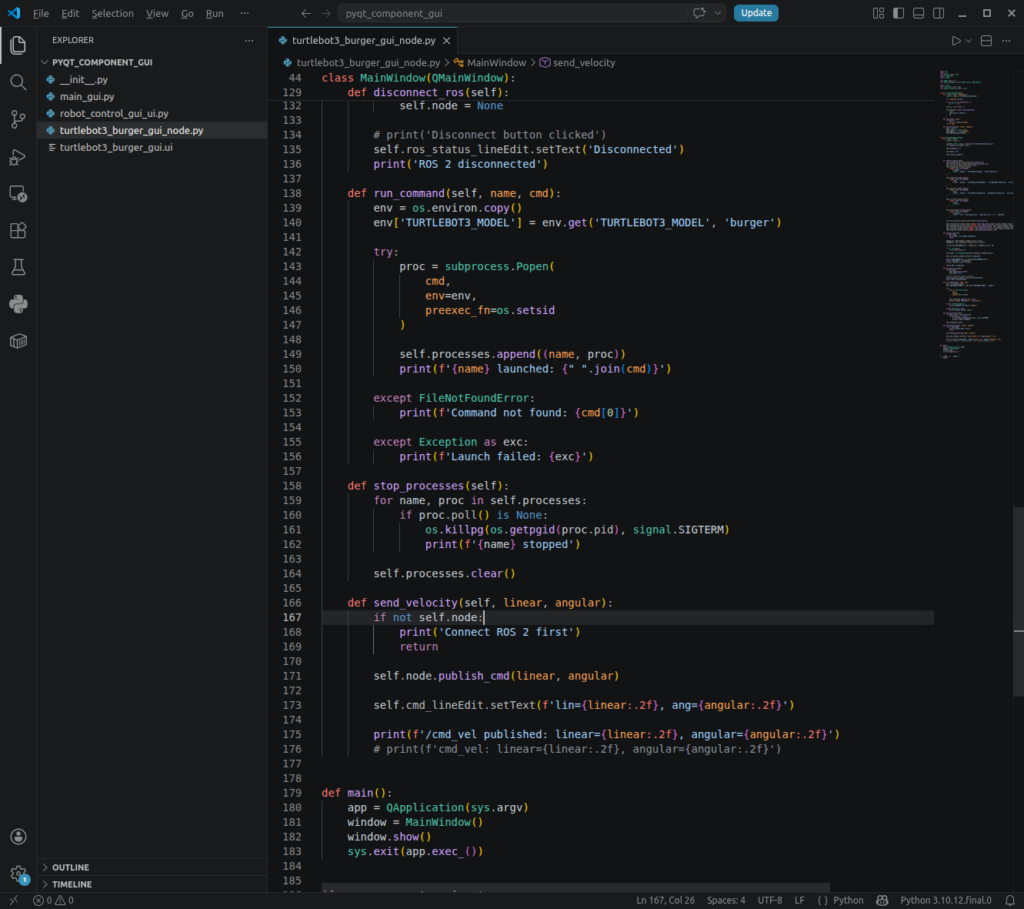Open the Selection menu
Image resolution: width=1024 pixels, height=909 pixels.
click(x=112, y=13)
